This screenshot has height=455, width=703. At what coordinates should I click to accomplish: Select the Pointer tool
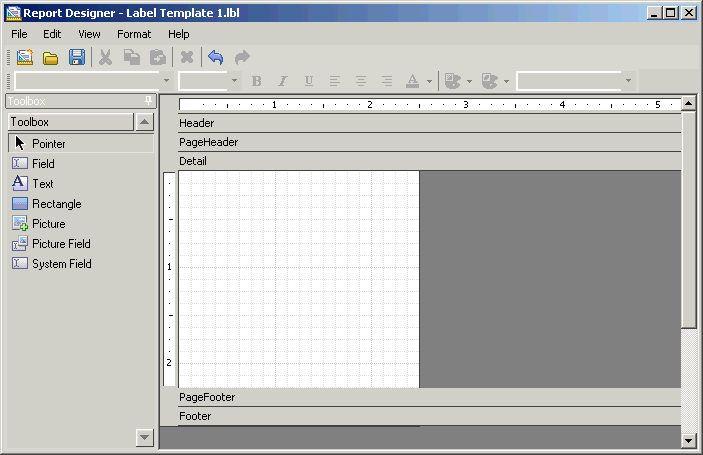81,143
